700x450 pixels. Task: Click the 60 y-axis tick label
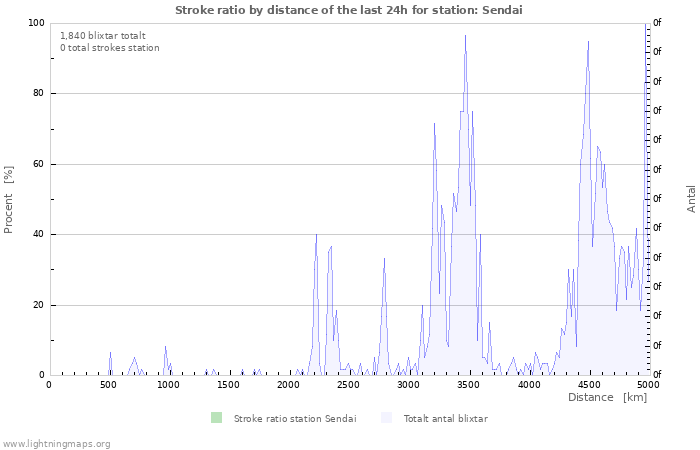39,164
